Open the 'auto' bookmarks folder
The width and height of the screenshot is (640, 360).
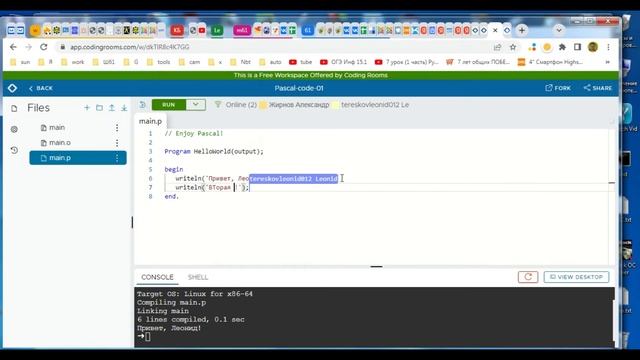tap(271, 62)
